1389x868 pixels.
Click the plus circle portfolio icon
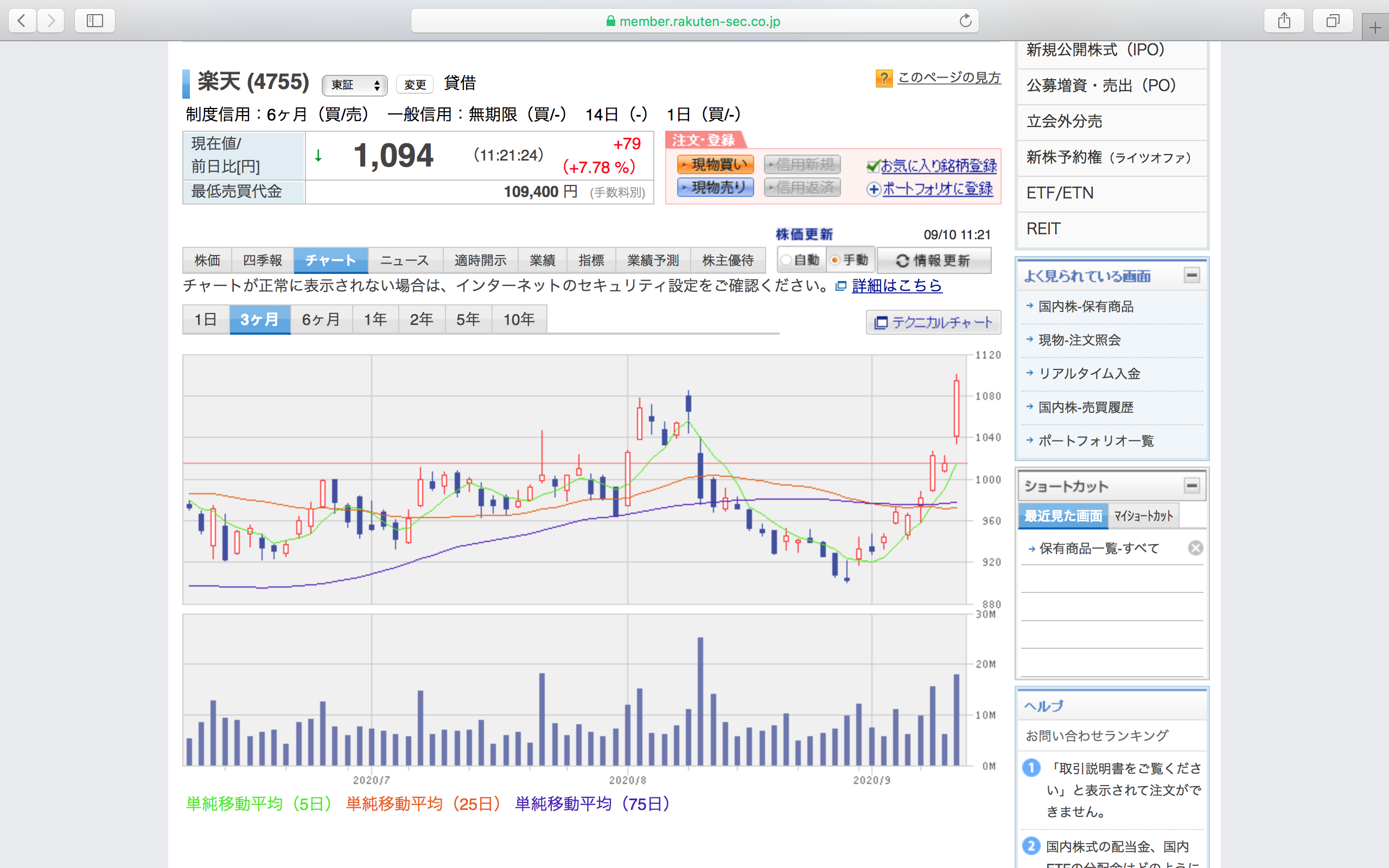[874, 189]
